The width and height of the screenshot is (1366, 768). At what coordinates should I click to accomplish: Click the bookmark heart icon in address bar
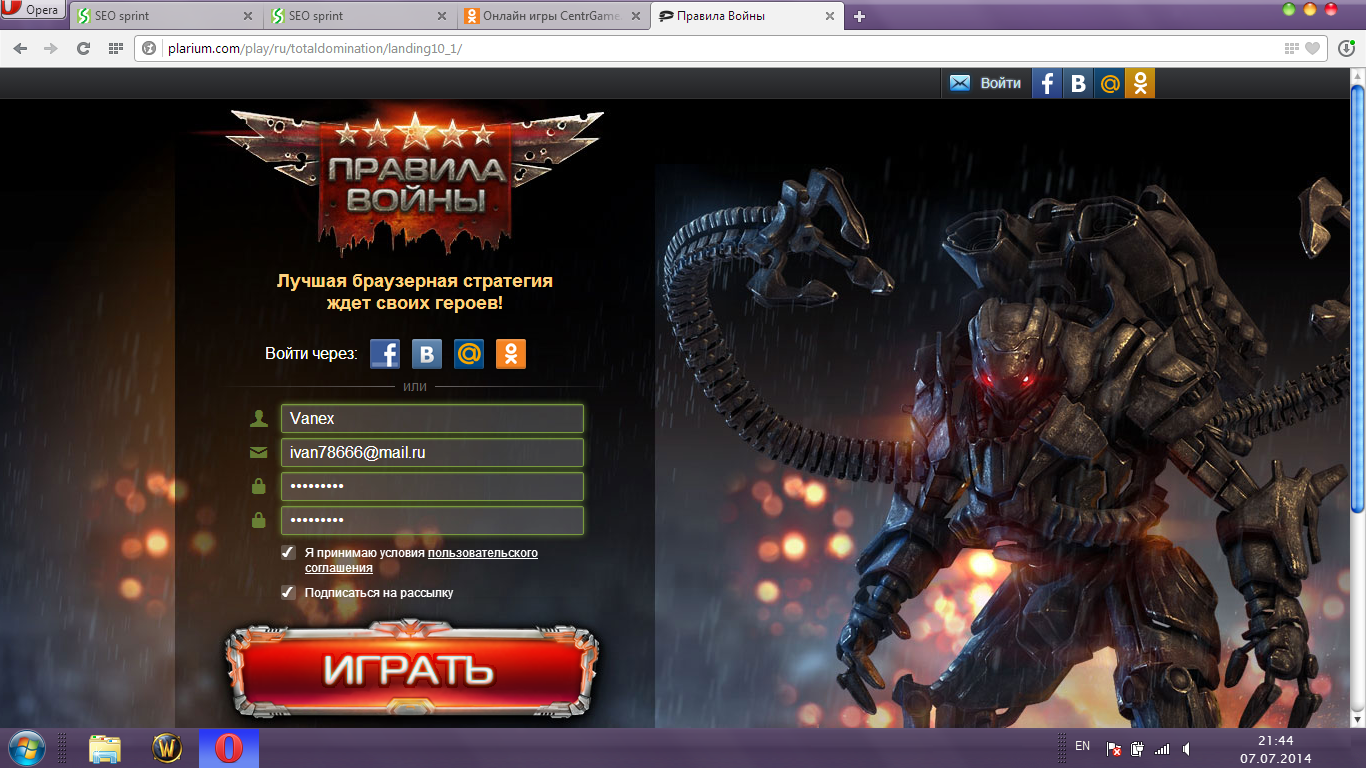pyautogui.click(x=1313, y=48)
